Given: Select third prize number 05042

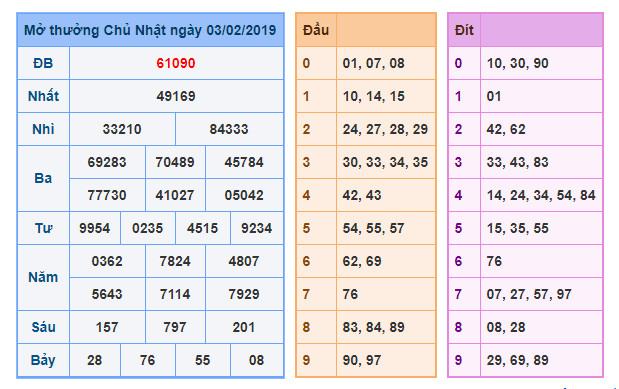Looking at the screenshot, I should pyautogui.click(x=244, y=195).
